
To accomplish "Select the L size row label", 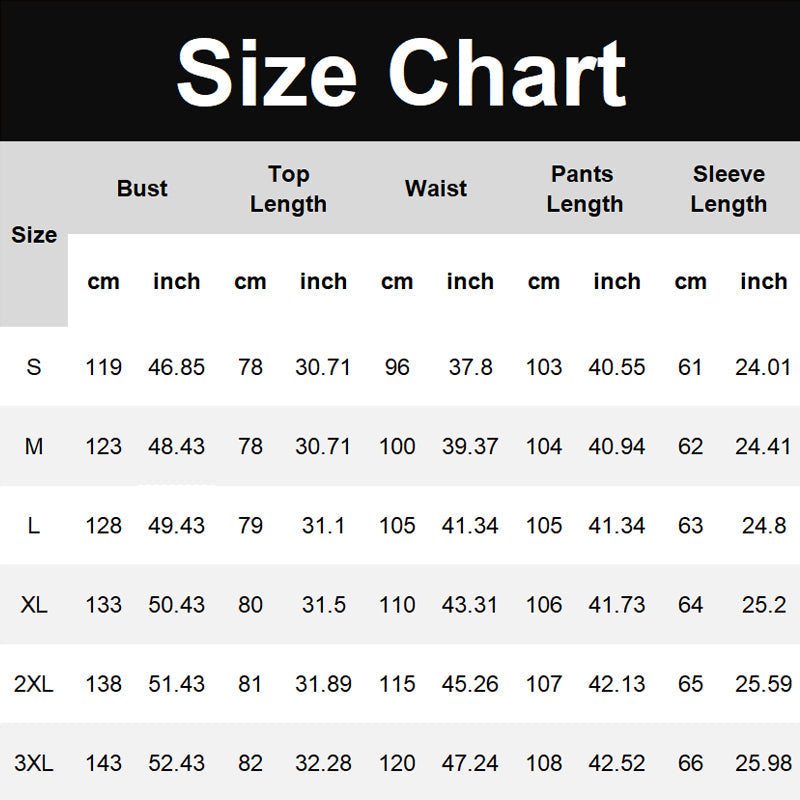I will (34, 525).
